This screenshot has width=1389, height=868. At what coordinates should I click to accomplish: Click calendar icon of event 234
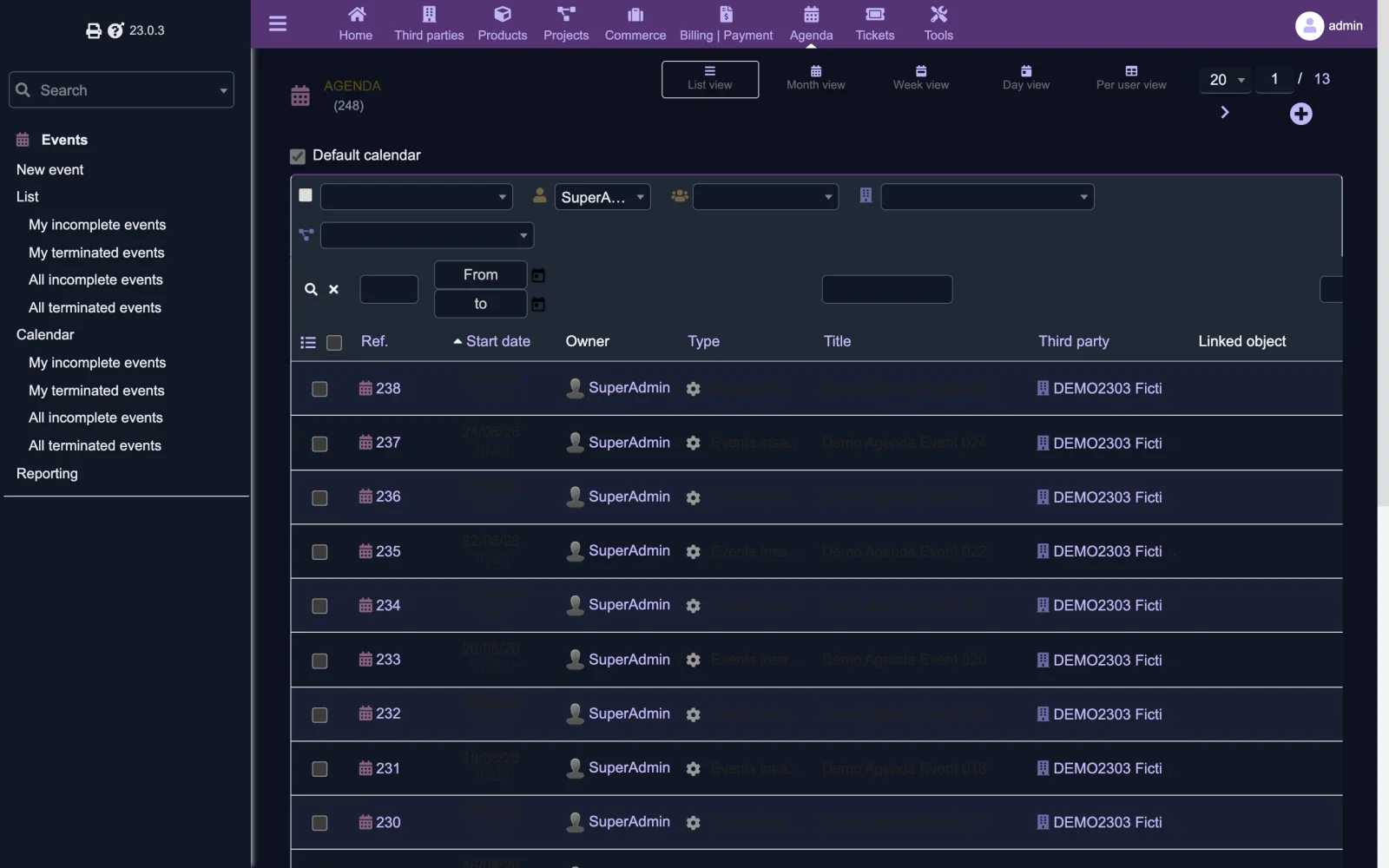[365, 606]
